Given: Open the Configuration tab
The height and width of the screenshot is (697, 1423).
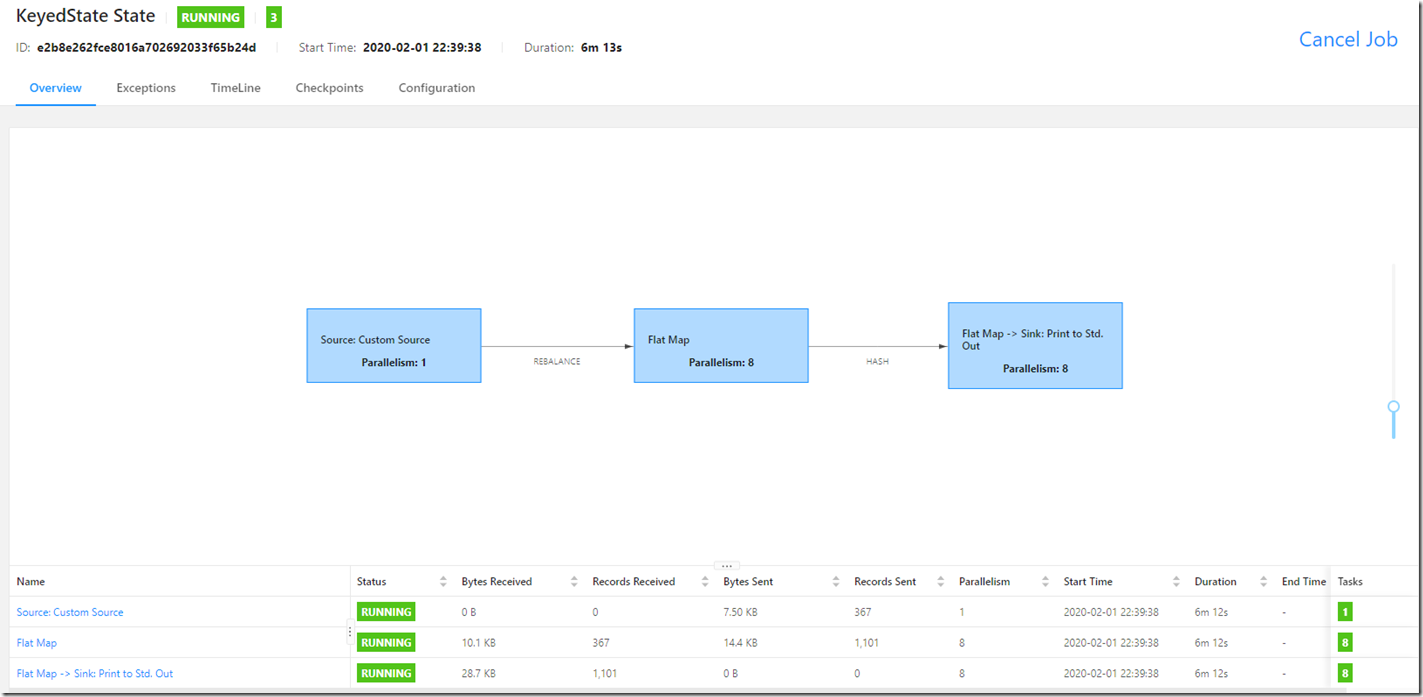Looking at the screenshot, I should (437, 88).
